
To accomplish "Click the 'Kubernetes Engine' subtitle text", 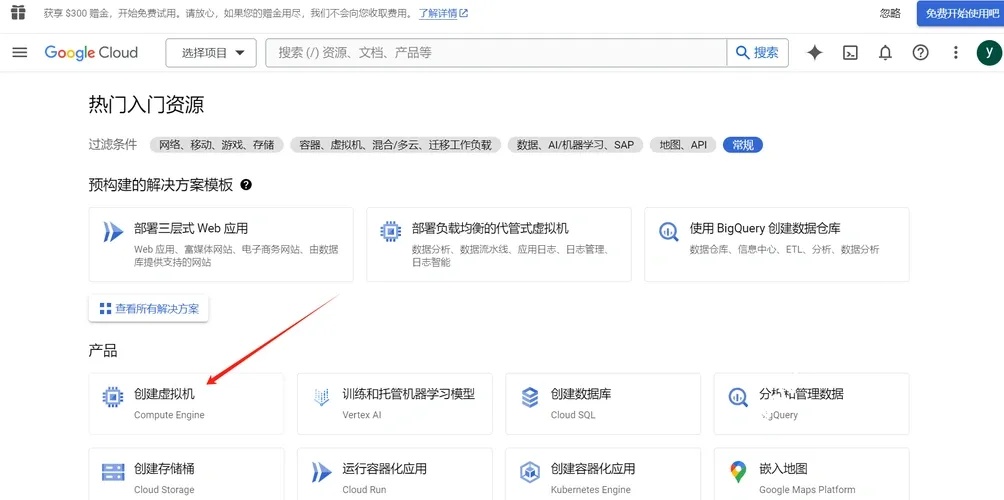I will tap(591, 490).
